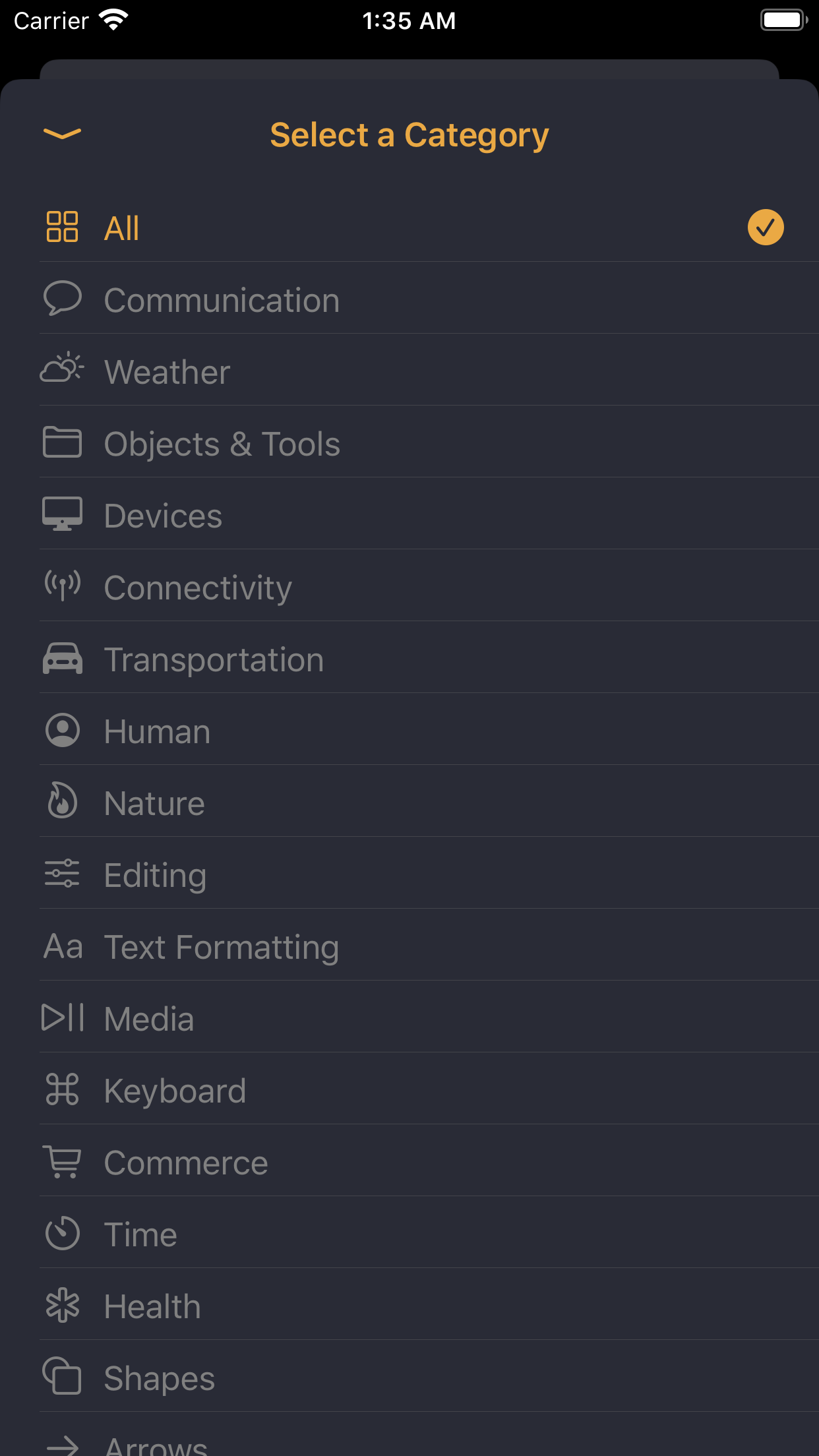Uncheck the All category selection
This screenshot has width=819, height=1456.
(409, 227)
